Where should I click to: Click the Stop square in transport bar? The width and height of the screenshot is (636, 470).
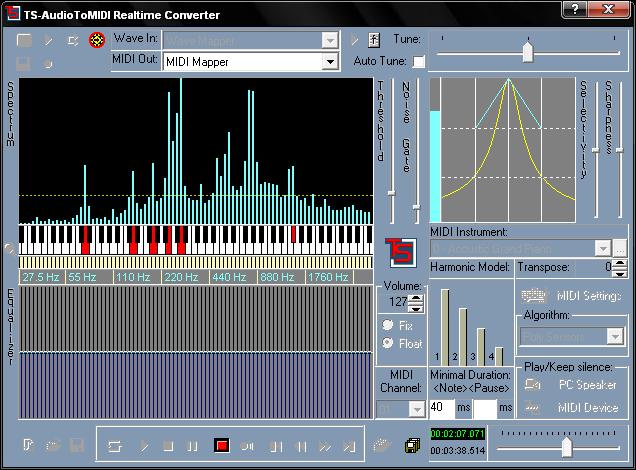168,446
